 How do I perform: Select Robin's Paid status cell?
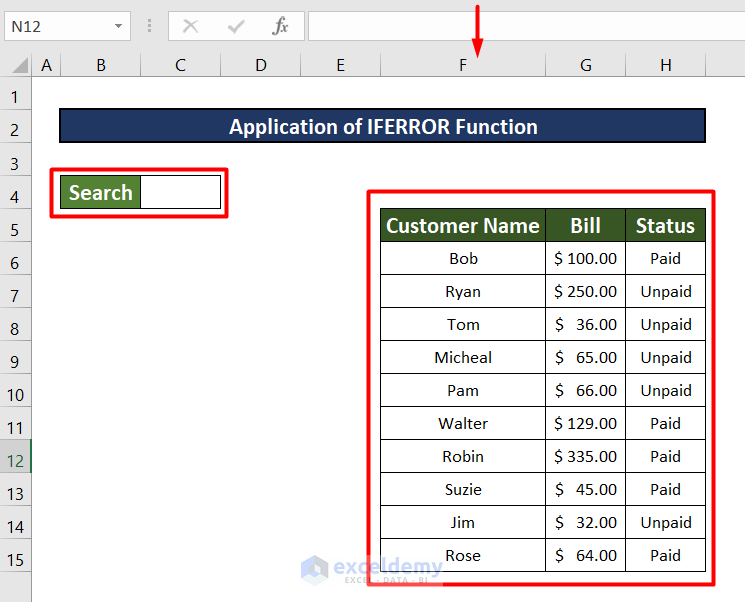[666, 456]
